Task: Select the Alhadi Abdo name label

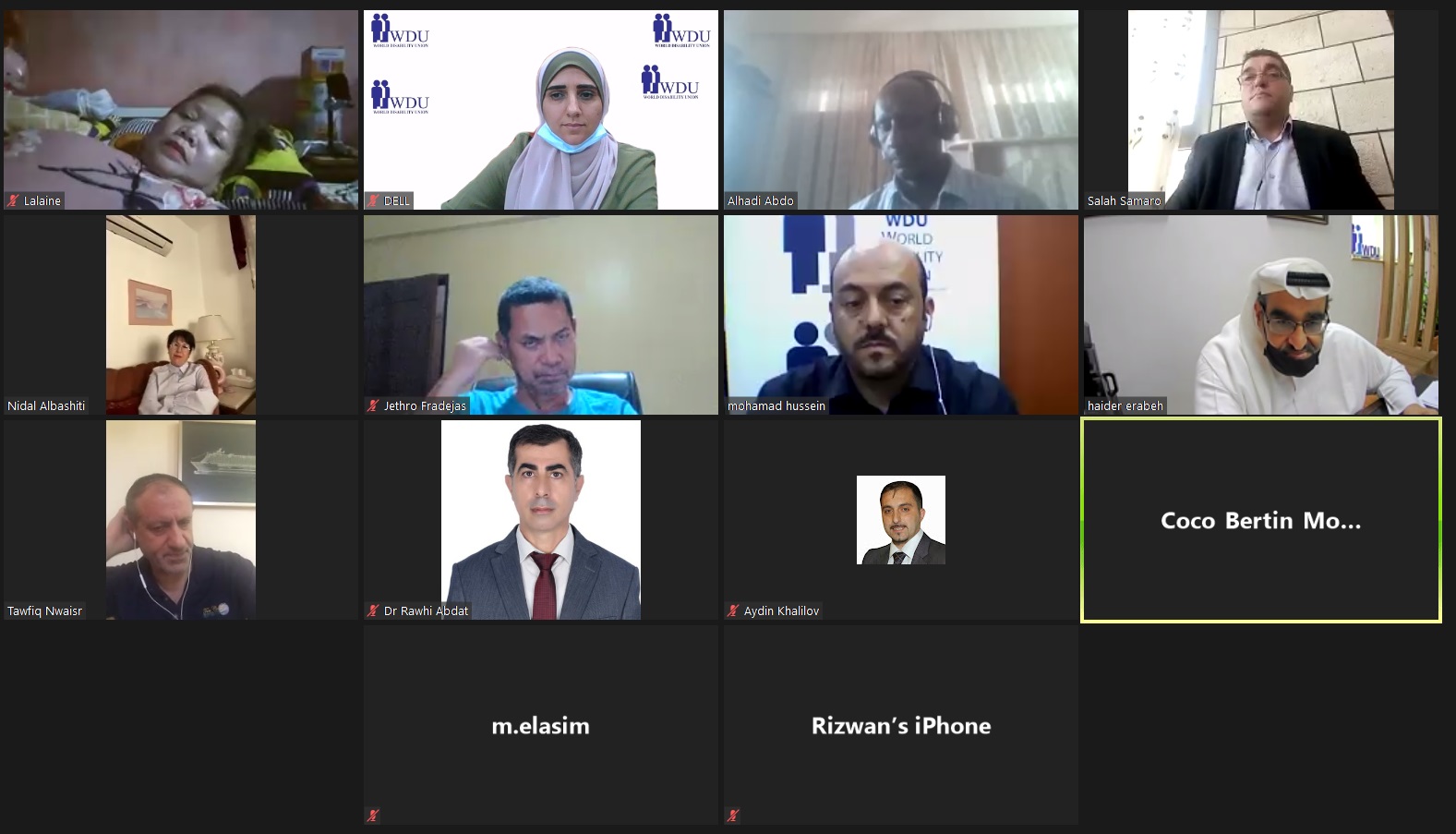Action: tap(760, 200)
